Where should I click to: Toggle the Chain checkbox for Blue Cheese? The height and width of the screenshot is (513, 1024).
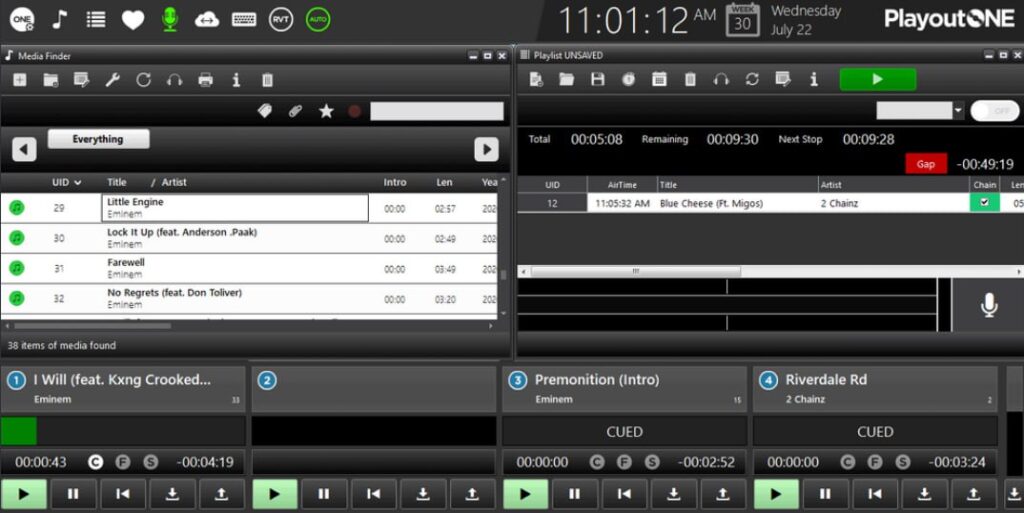click(984, 203)
